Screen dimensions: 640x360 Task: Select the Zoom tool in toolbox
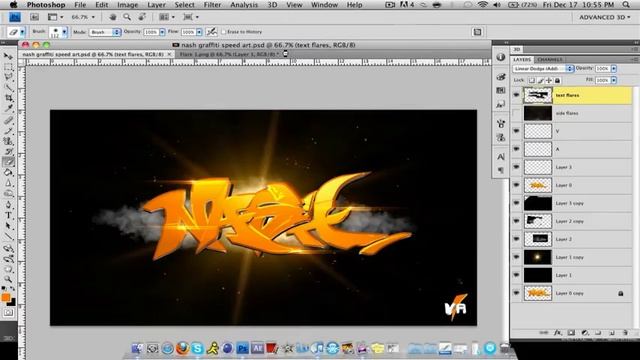pos(8,279)
